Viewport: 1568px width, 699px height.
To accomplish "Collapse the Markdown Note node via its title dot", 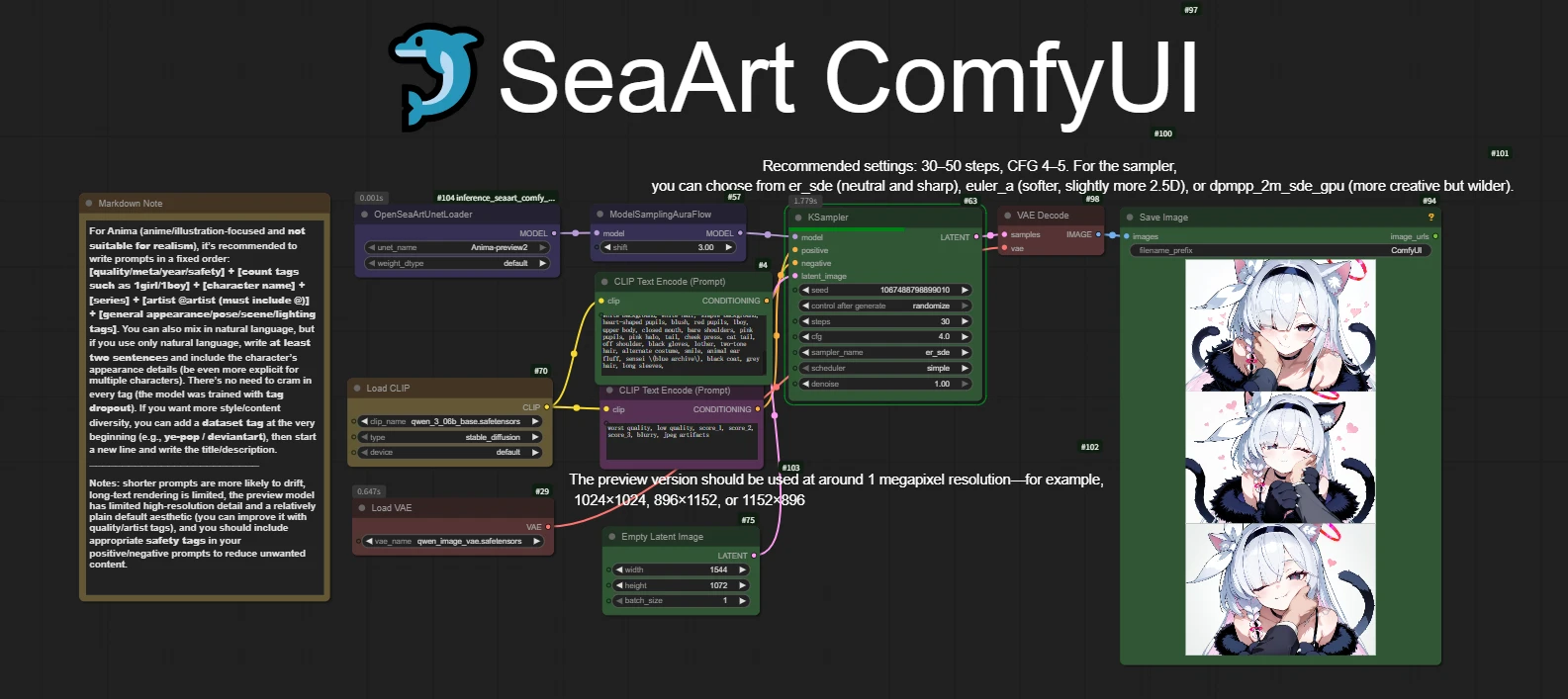I will [x=88, y=204].
